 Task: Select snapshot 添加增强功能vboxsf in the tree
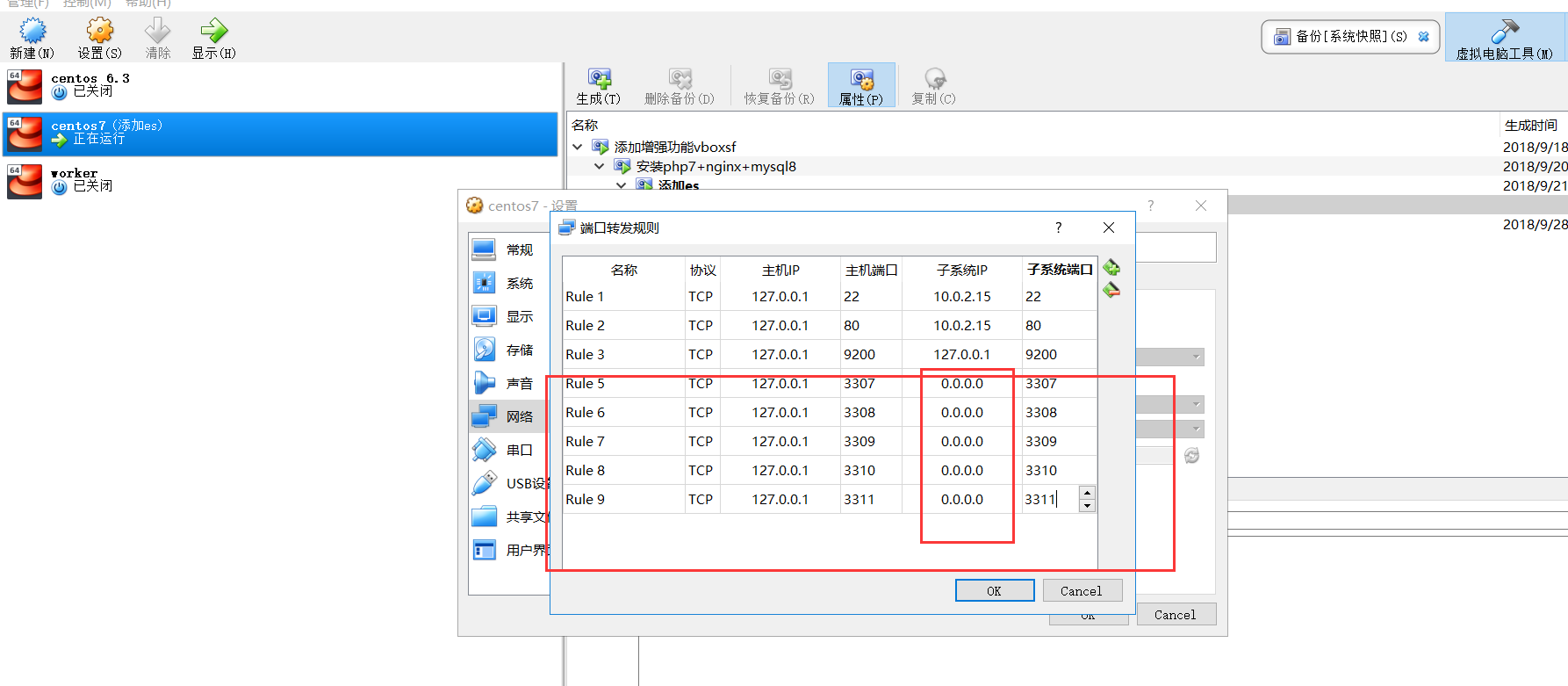[674, 147]
